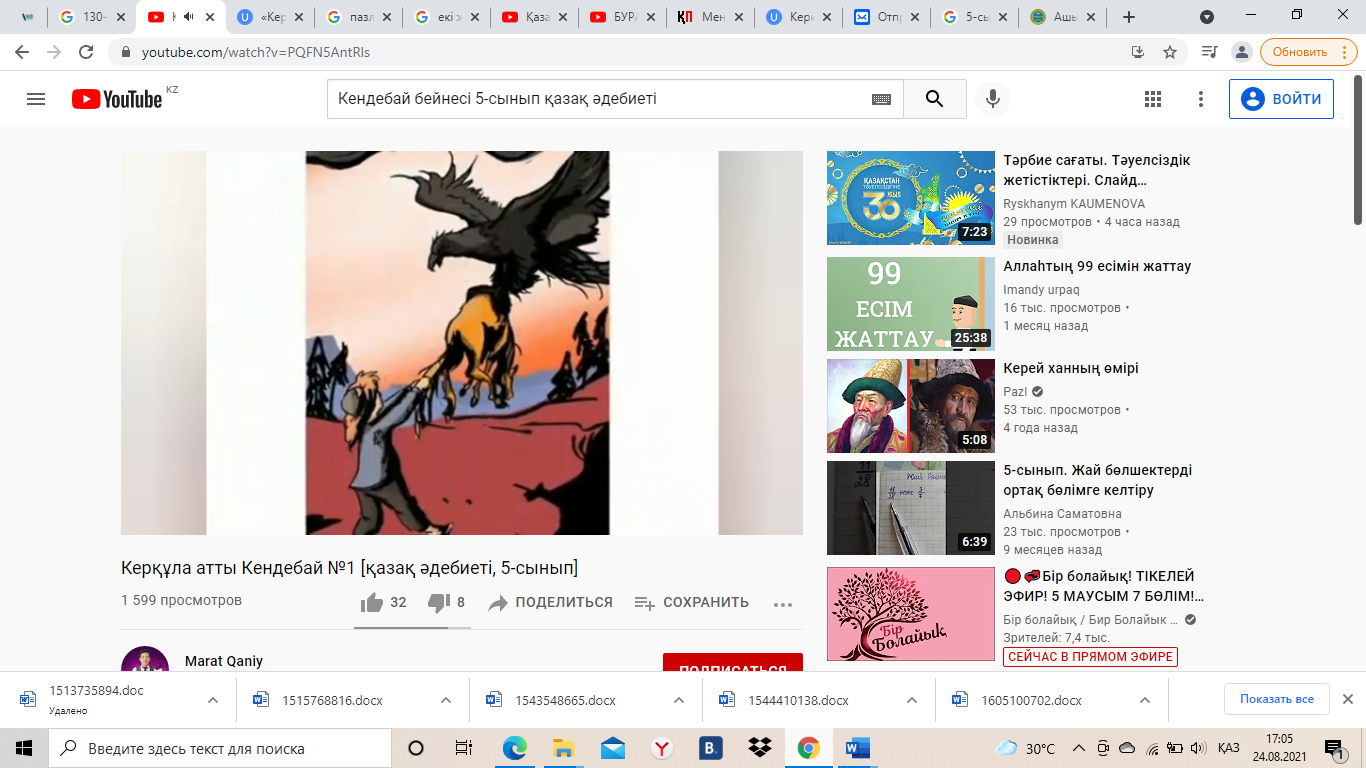The height and width of the screenshot is (768, 1366).
Task: Expand options for 1543548665.docx download
Action: (679, 700)
